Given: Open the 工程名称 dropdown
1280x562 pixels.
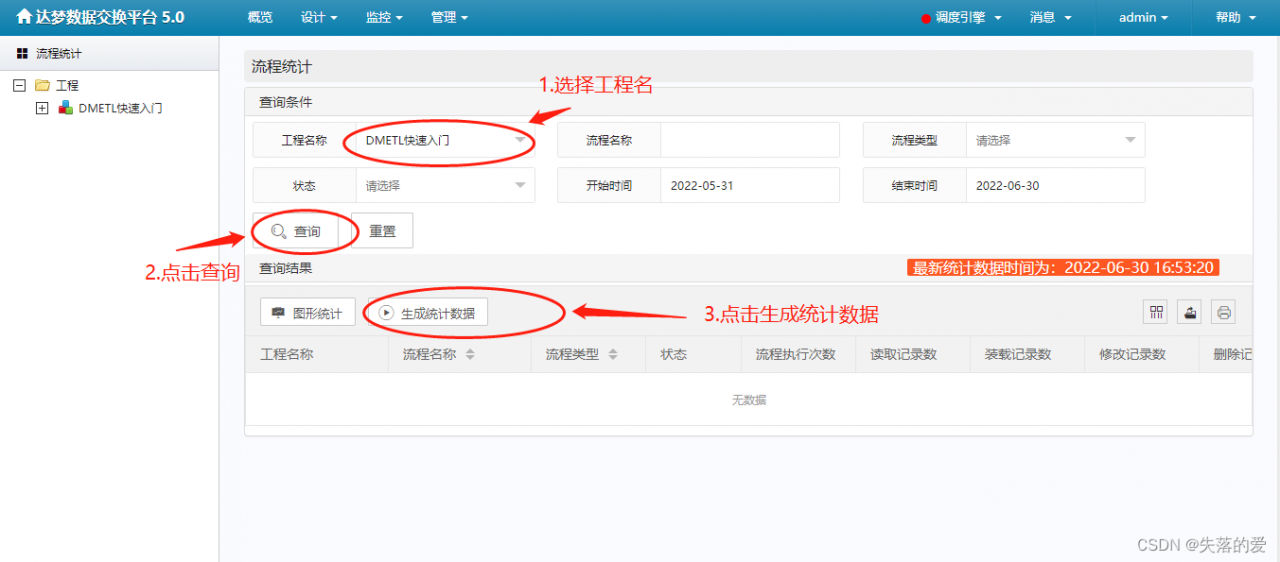Looking at the screenshot, I should [x=445, y=140].
